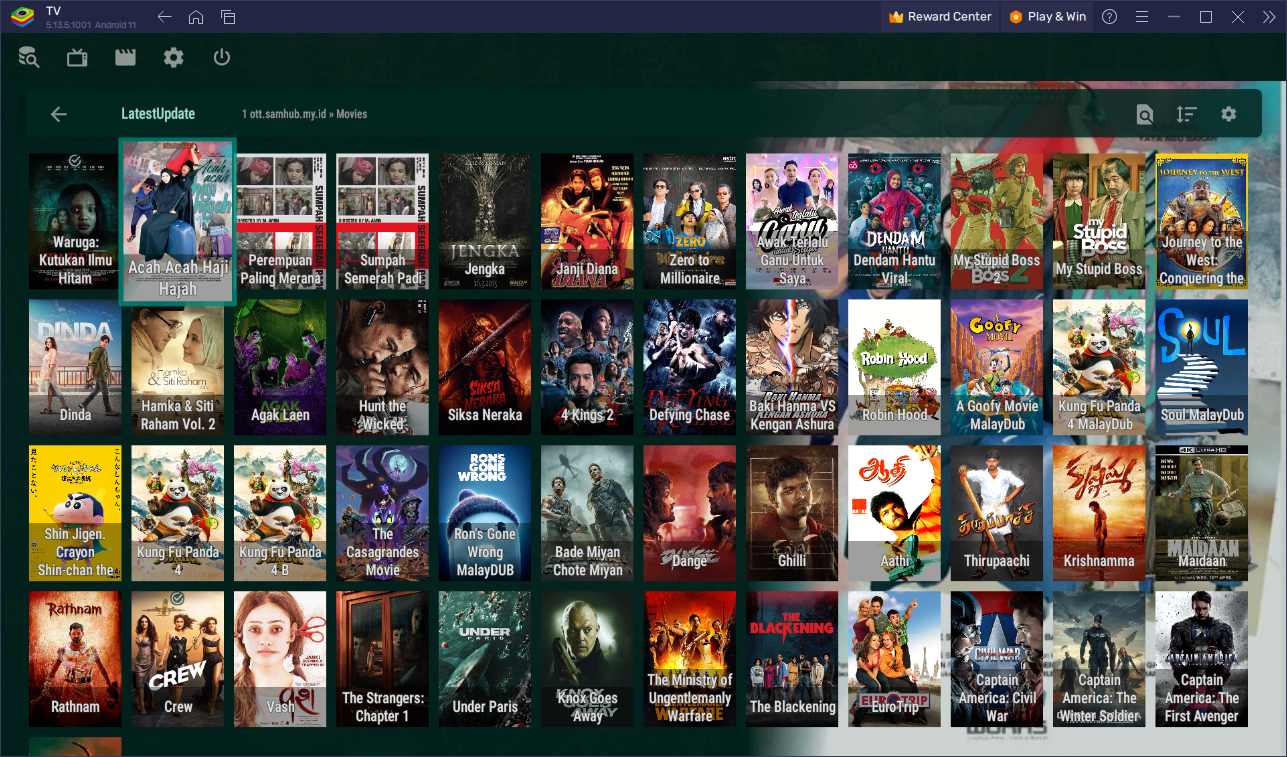Select the Shin Jigen Crayon Shin-chan poster
1287x757 pixels.
[x=75, y=513]
